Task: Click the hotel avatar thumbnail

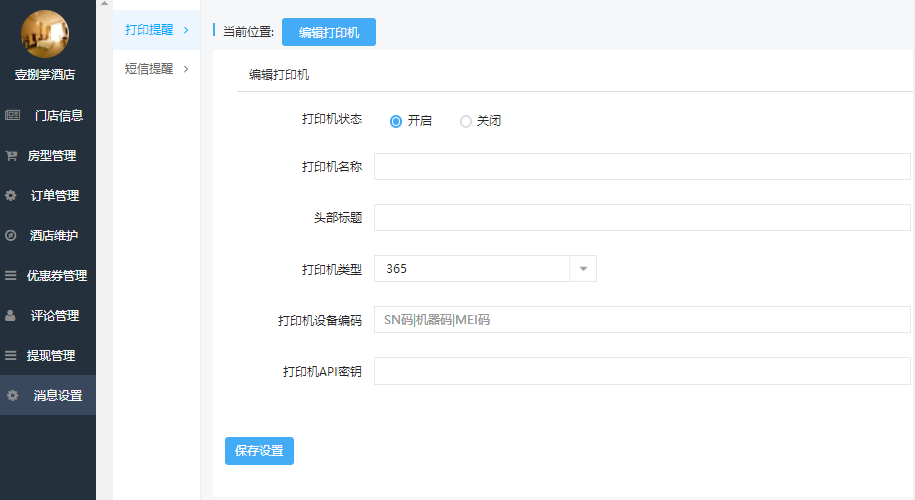Action: coord(45,34)
